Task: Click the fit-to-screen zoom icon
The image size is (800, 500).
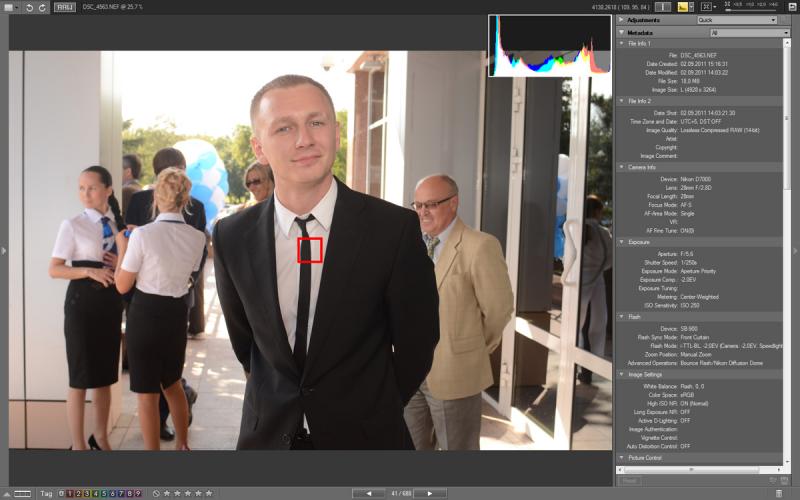Action: [707, 7]
